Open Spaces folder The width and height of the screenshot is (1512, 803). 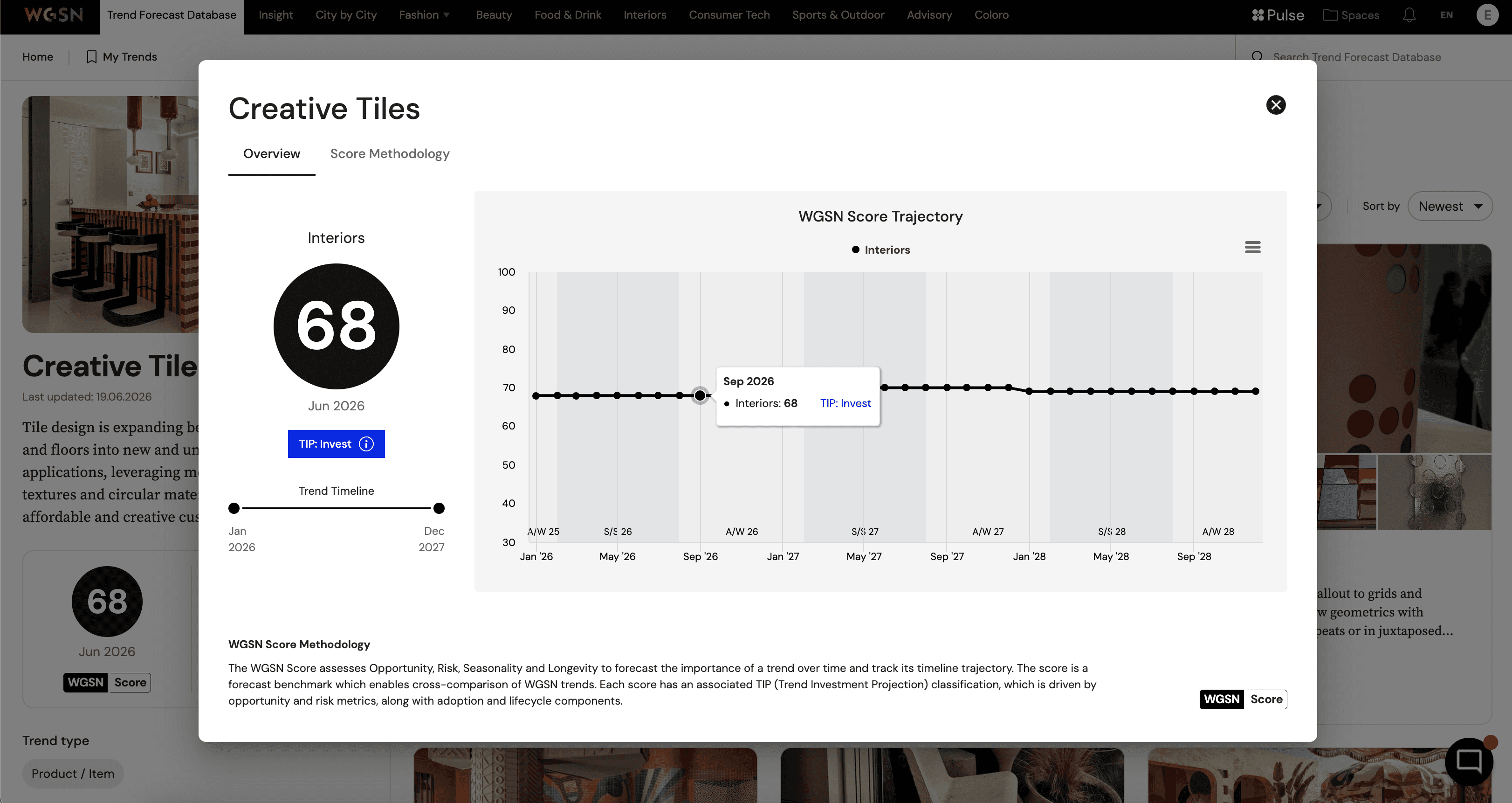(x=1351, y=15)
